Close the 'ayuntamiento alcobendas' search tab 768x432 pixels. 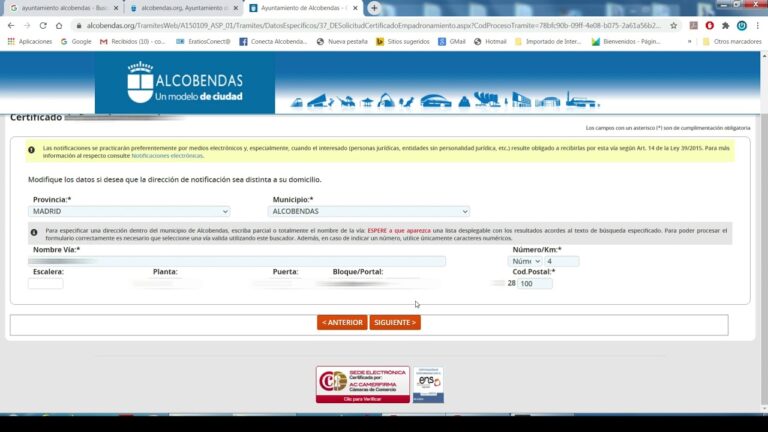click(x=116, y=8)
